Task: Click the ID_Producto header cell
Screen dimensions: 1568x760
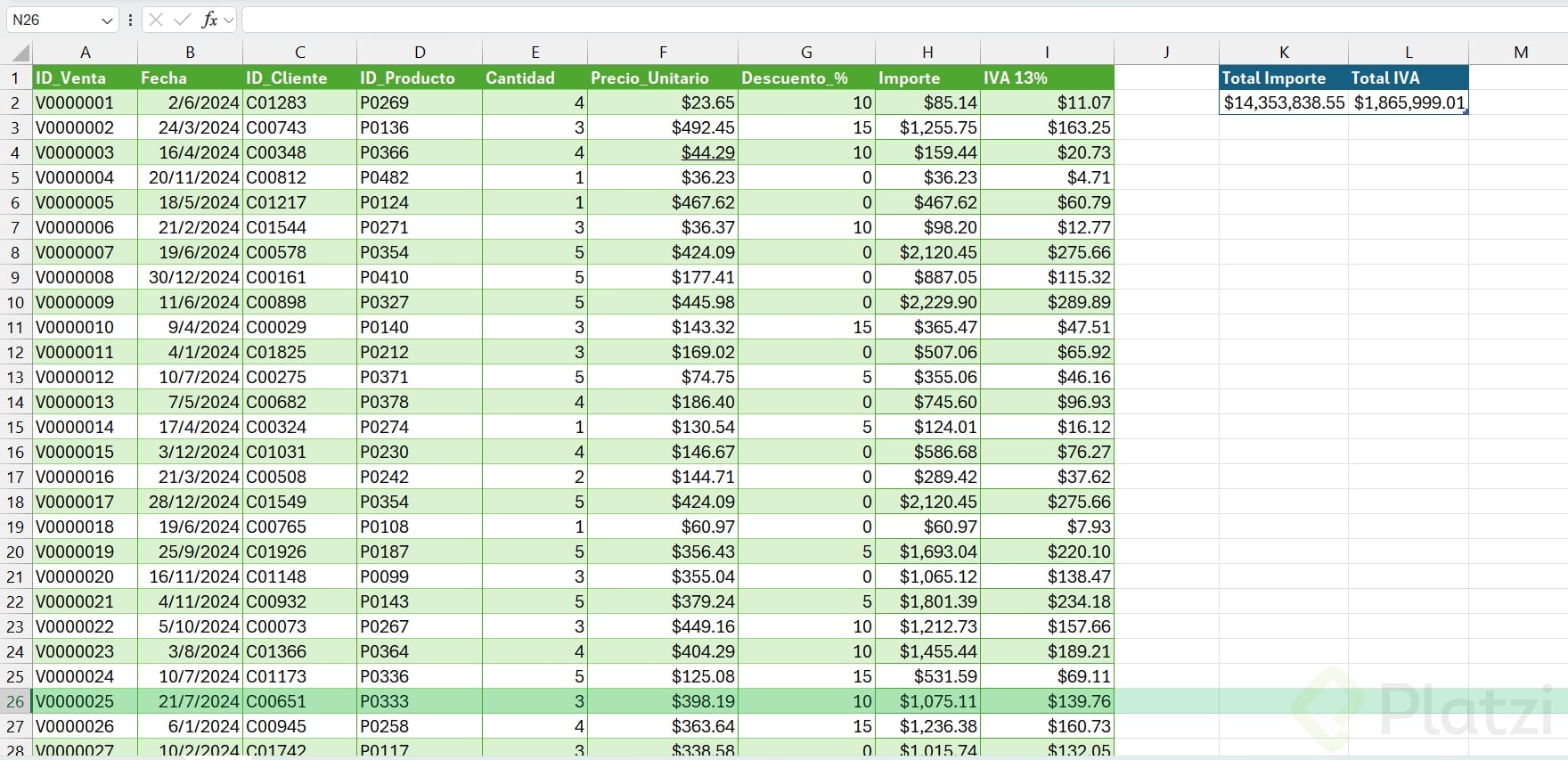Action: [x=420, y=78]
